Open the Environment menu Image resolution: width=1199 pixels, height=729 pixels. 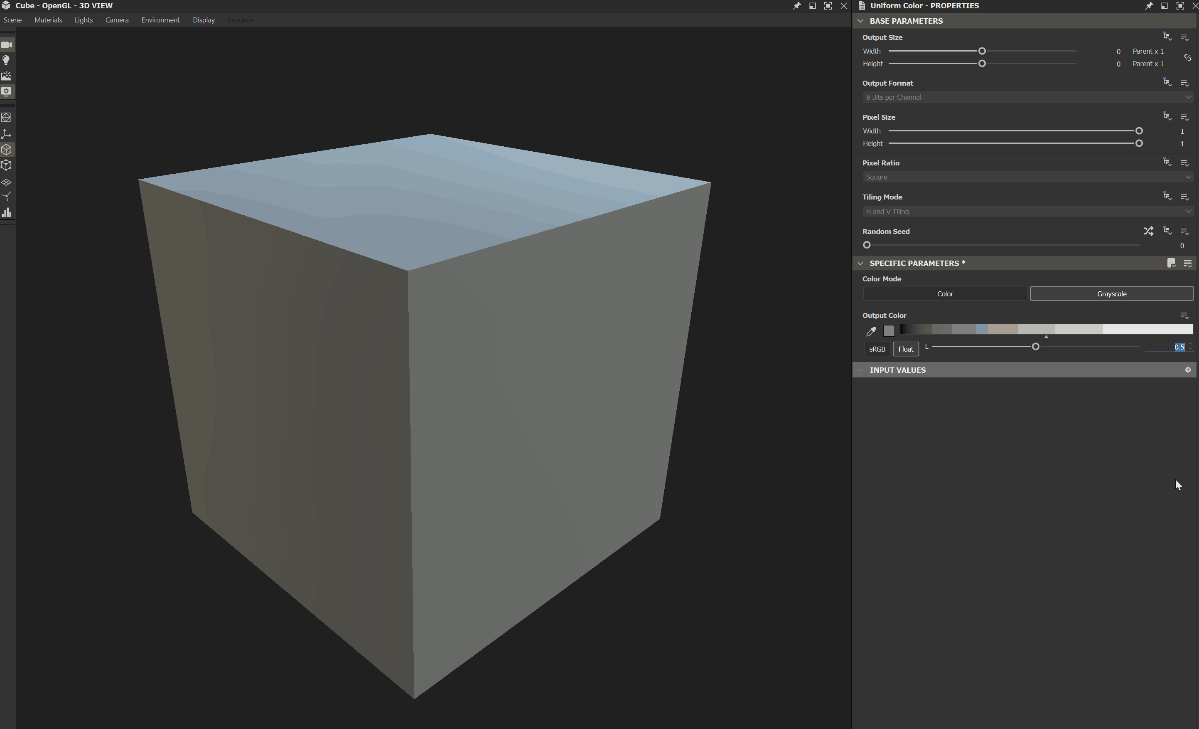coord(161,20)
